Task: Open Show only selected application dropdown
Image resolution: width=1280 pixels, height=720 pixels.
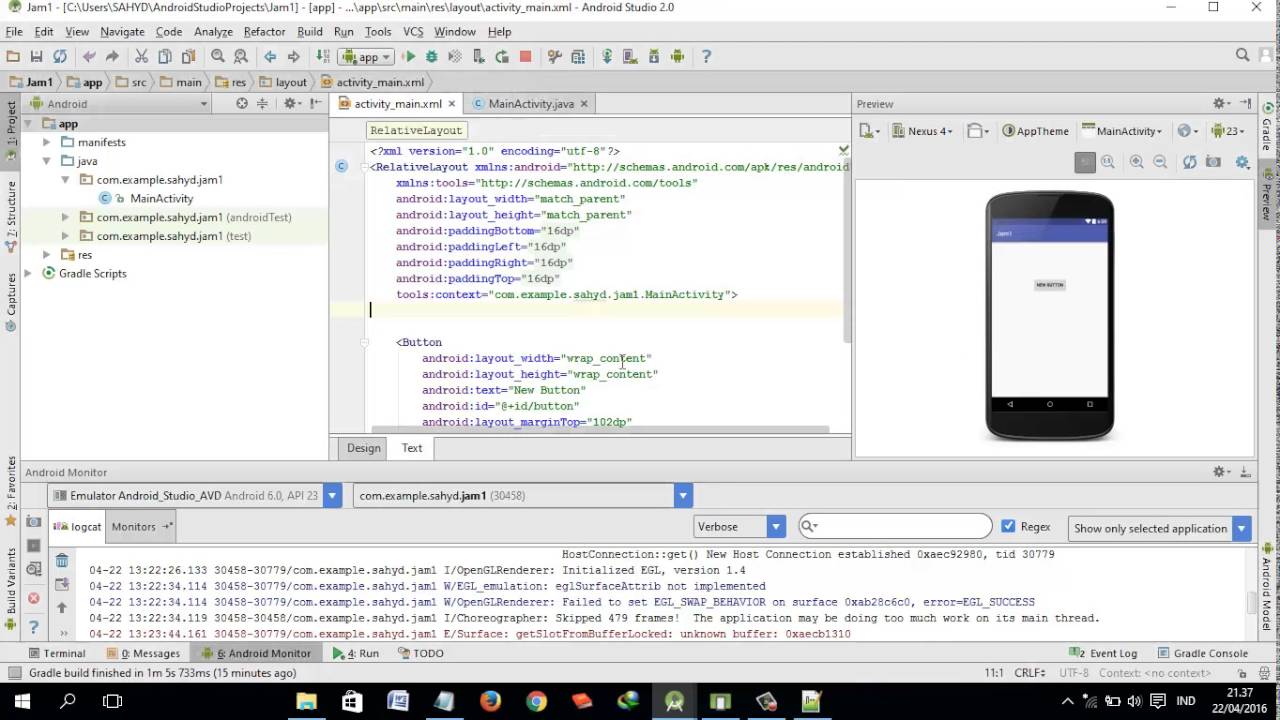Action: (1160, 528)
